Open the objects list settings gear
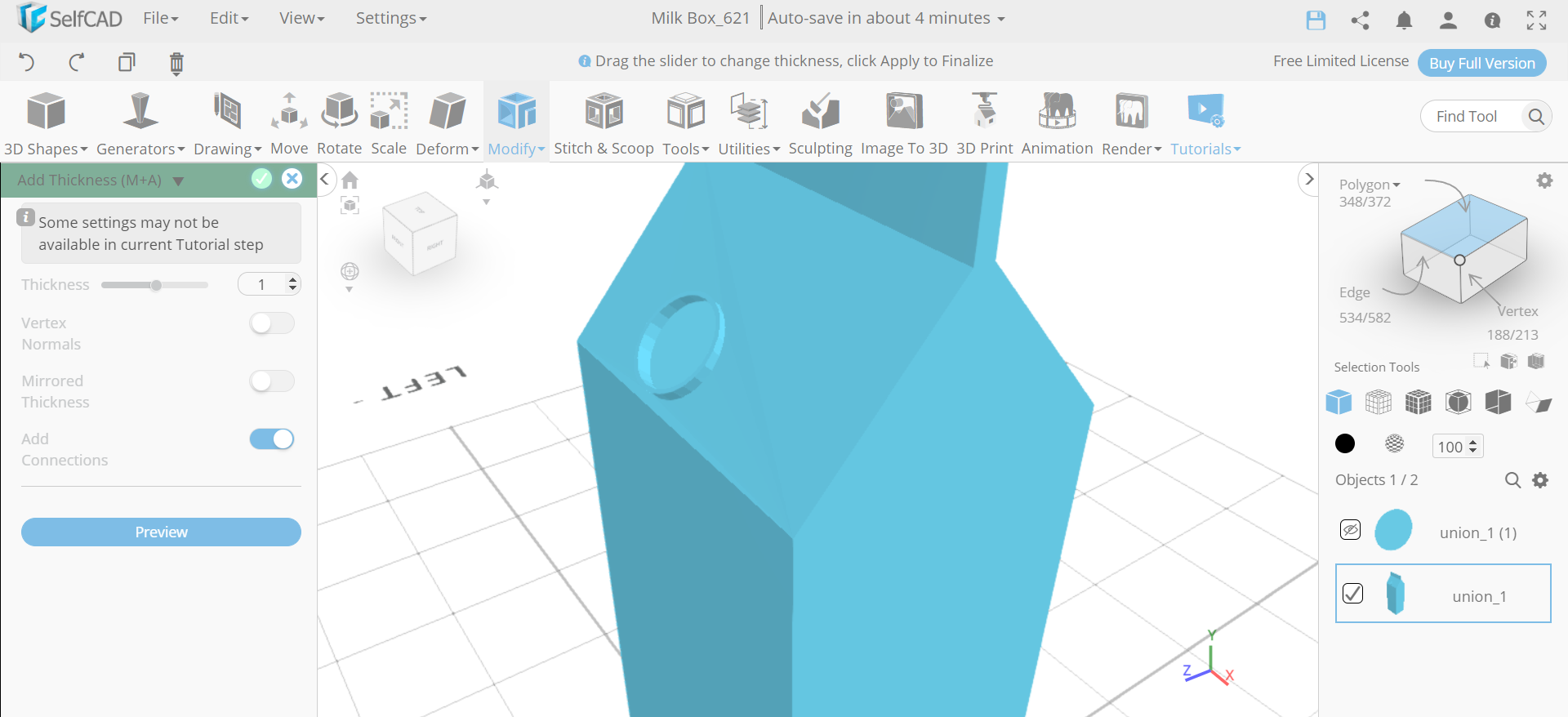The height and width of the screenshot is (717, 1568). 1540,480
